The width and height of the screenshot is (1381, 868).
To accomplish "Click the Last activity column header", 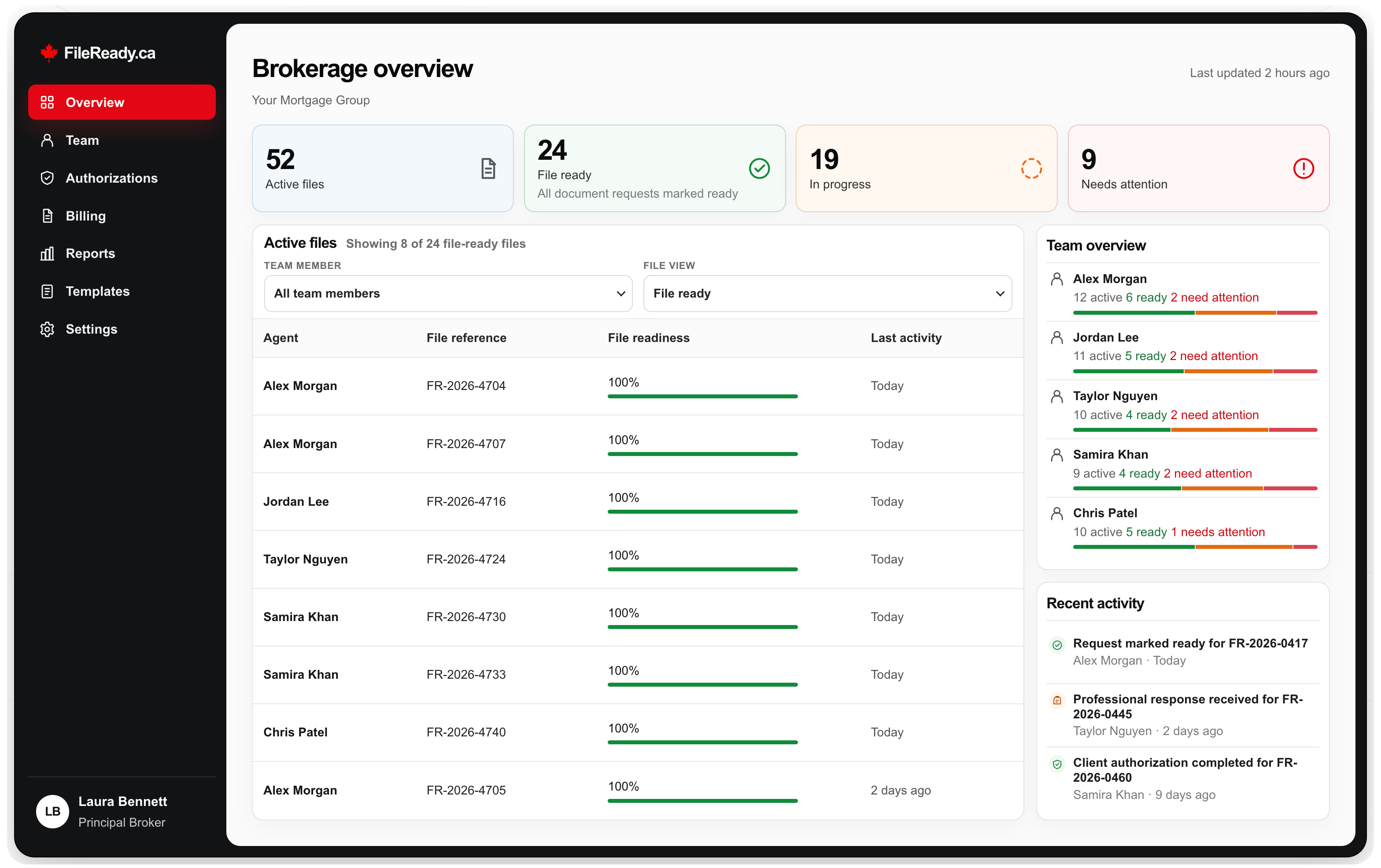I will [x=906, y=338].
